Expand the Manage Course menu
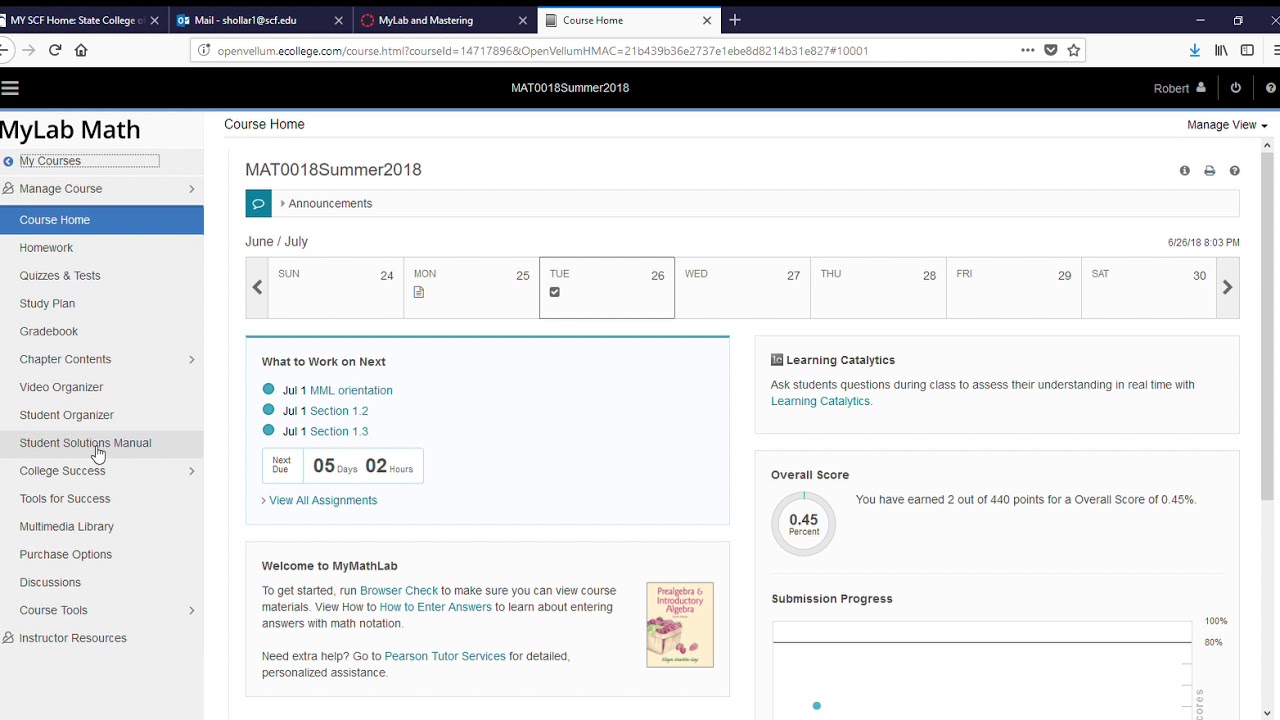This screenshot has height=720, width=1280. [101, 188]
